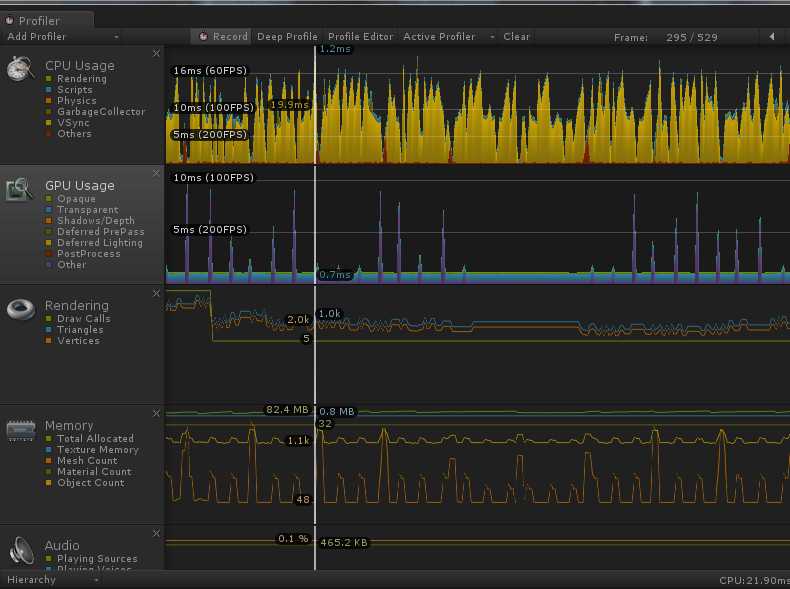This screenshot has height=589, width=790.
Task: Select the Memory panel title
Action: (x=69, y=425)
